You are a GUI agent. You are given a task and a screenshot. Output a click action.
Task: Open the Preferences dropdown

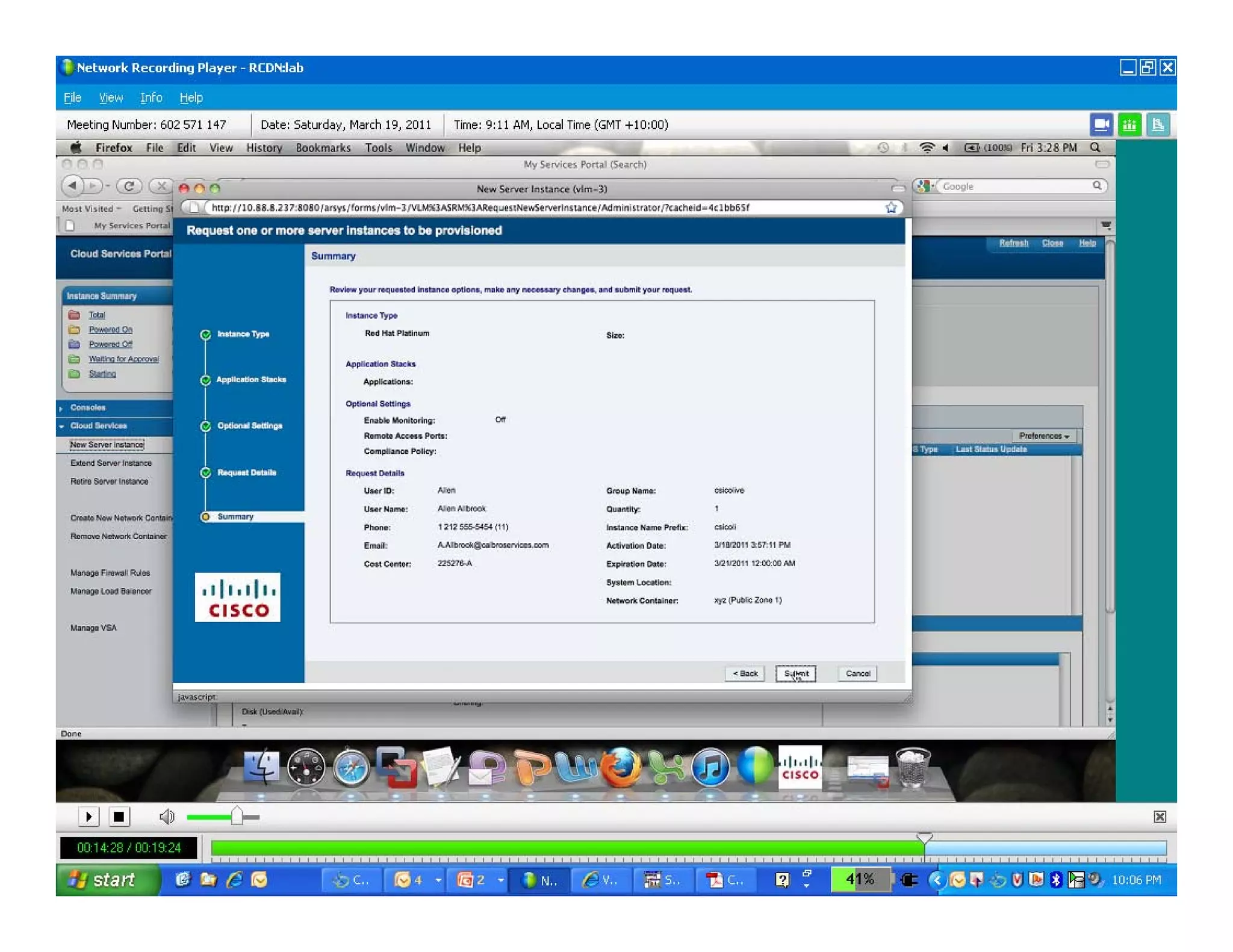coord(1044,436)
